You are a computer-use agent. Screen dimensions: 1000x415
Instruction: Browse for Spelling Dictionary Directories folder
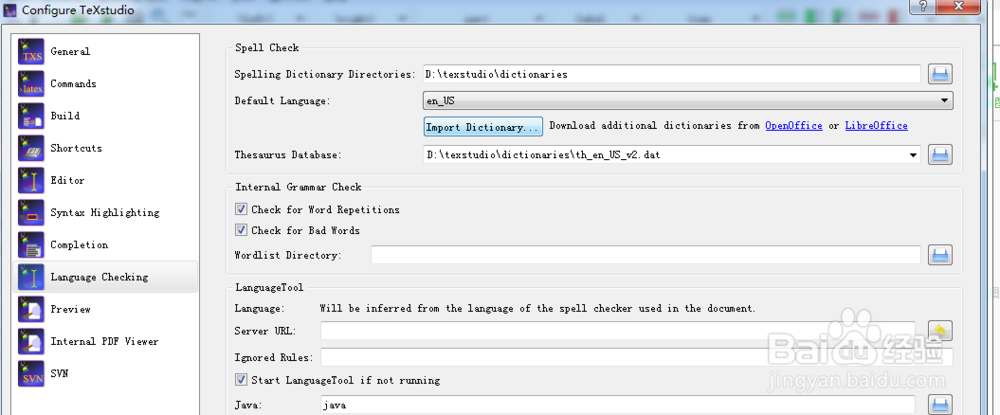point(940,74)
